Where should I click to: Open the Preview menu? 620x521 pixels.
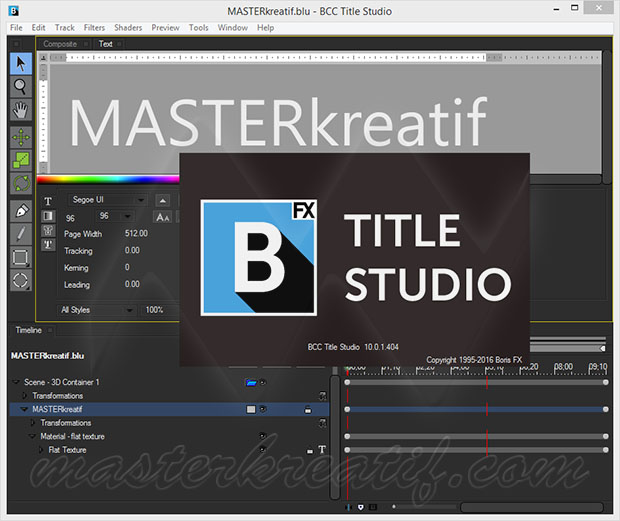pos(165,28)
